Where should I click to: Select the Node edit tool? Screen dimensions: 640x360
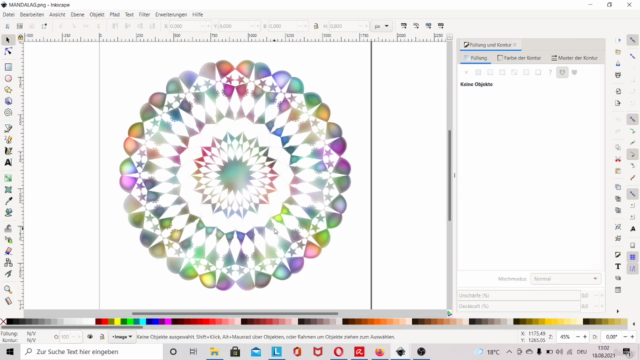[8, 51]
